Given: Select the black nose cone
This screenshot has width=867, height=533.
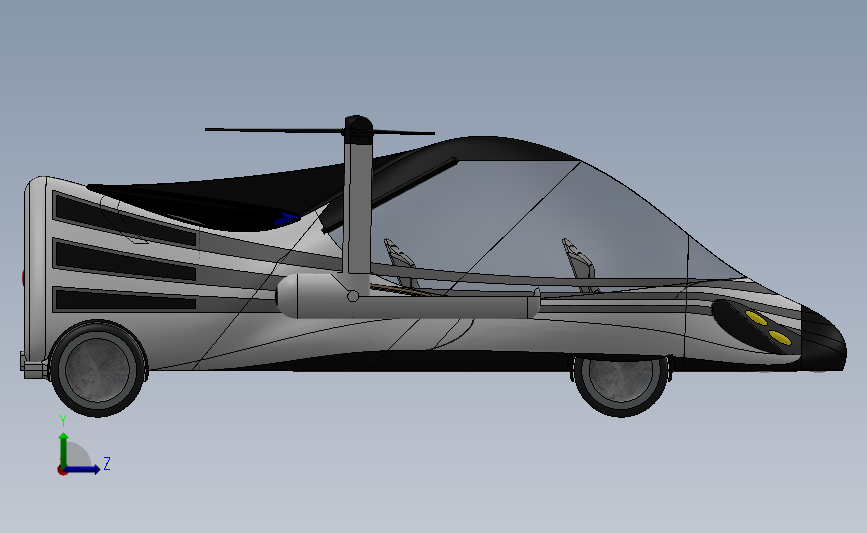Looking at the screenshot, I should pyautogui.click(x=823, y=339).
